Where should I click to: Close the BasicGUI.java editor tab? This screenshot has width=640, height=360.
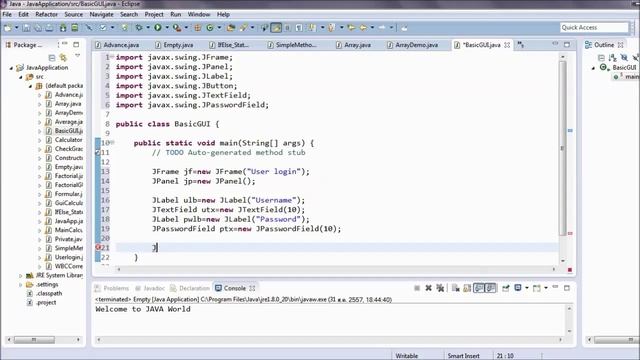[507, 45]
